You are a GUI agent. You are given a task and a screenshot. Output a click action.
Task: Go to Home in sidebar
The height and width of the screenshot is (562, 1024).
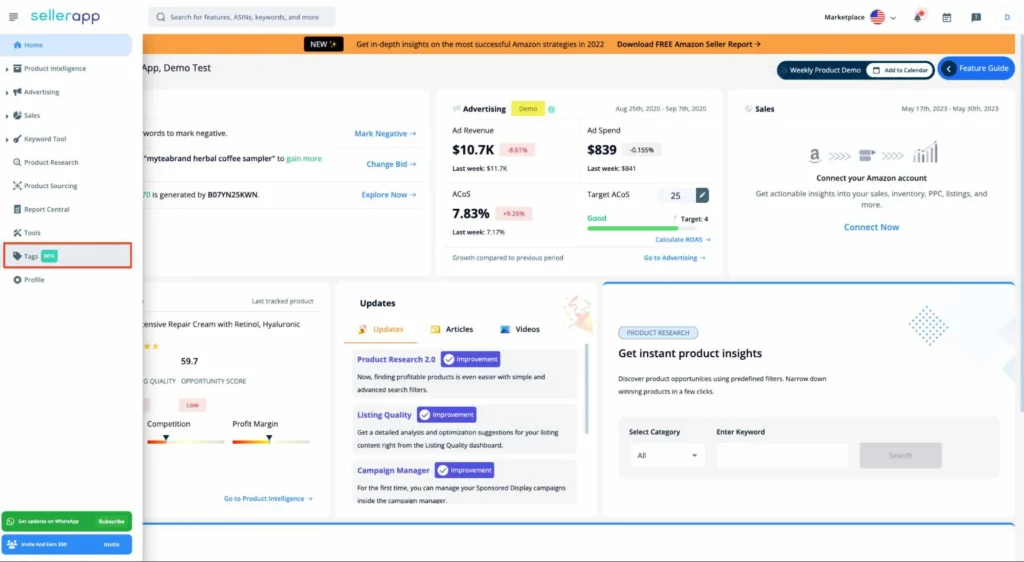coord(67,45)
